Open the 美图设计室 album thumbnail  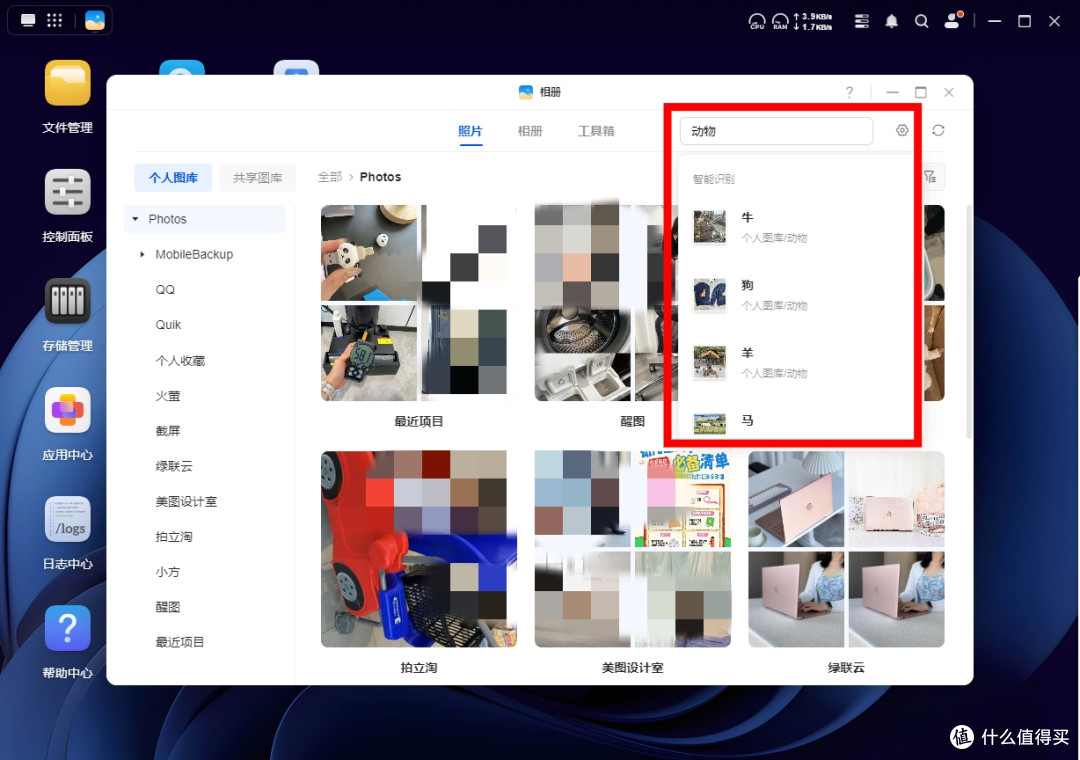point(632,549)
